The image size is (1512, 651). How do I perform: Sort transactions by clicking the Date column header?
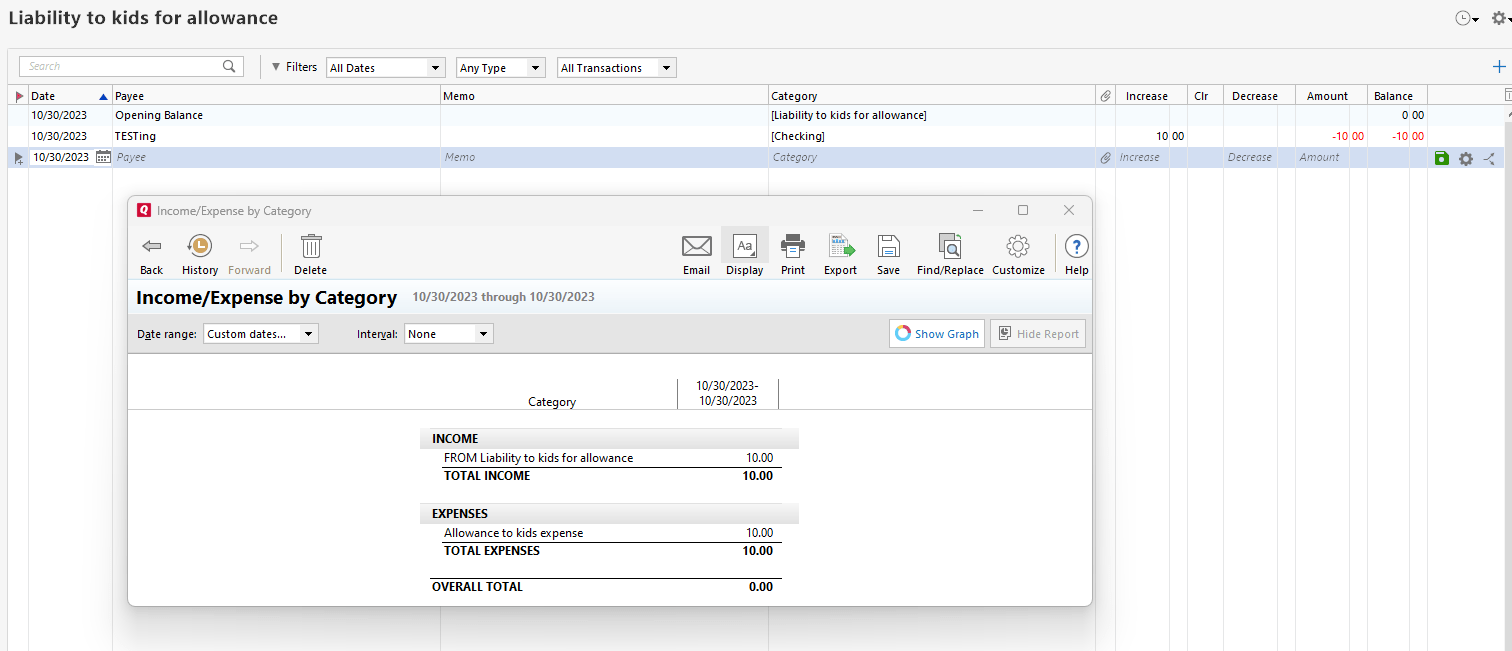click(x=46, y=95)
